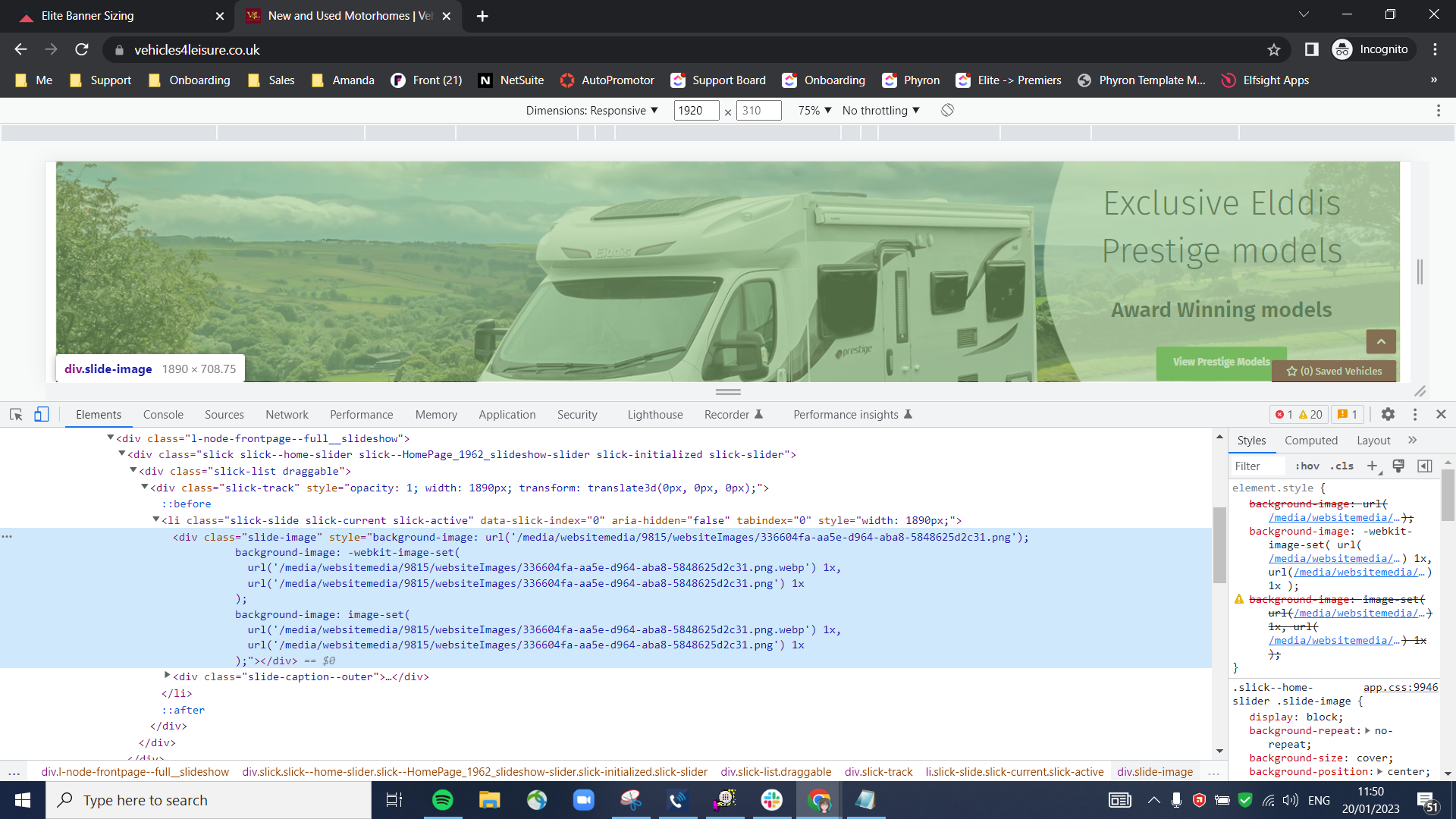Open the (0) Saved Vehicles link
This screenshot has height=819, width=1456.
(1335, 371)
